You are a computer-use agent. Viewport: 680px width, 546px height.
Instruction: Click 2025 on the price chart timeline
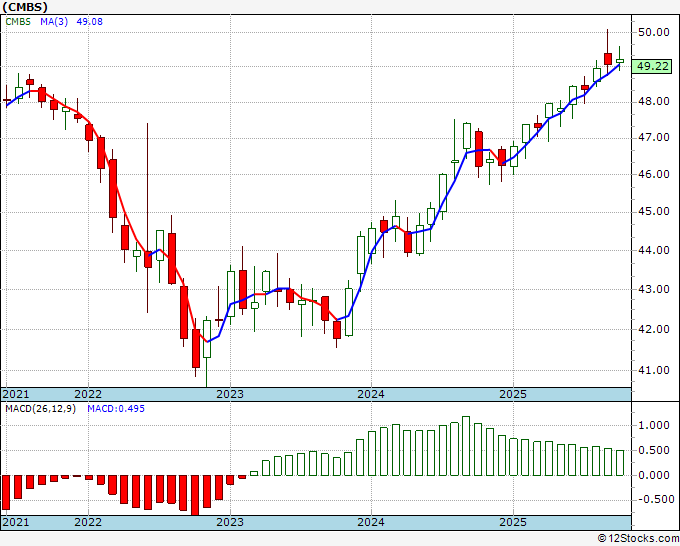tap(513, 394)
